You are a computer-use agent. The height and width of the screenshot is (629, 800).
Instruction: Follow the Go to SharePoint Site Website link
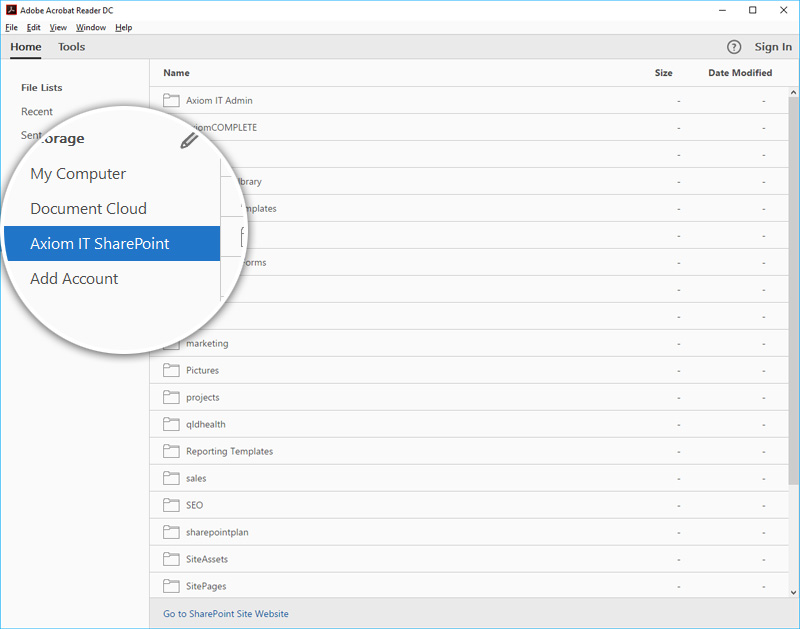226,614
